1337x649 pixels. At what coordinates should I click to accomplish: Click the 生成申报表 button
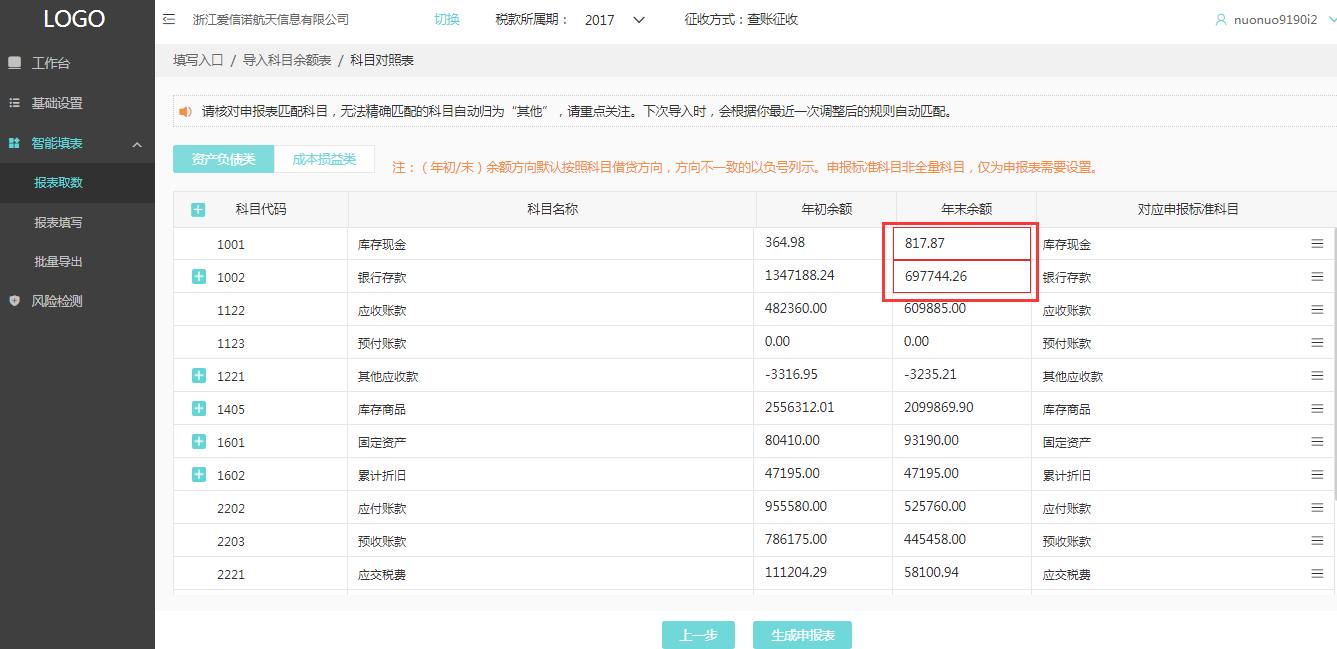pos(802,635)
